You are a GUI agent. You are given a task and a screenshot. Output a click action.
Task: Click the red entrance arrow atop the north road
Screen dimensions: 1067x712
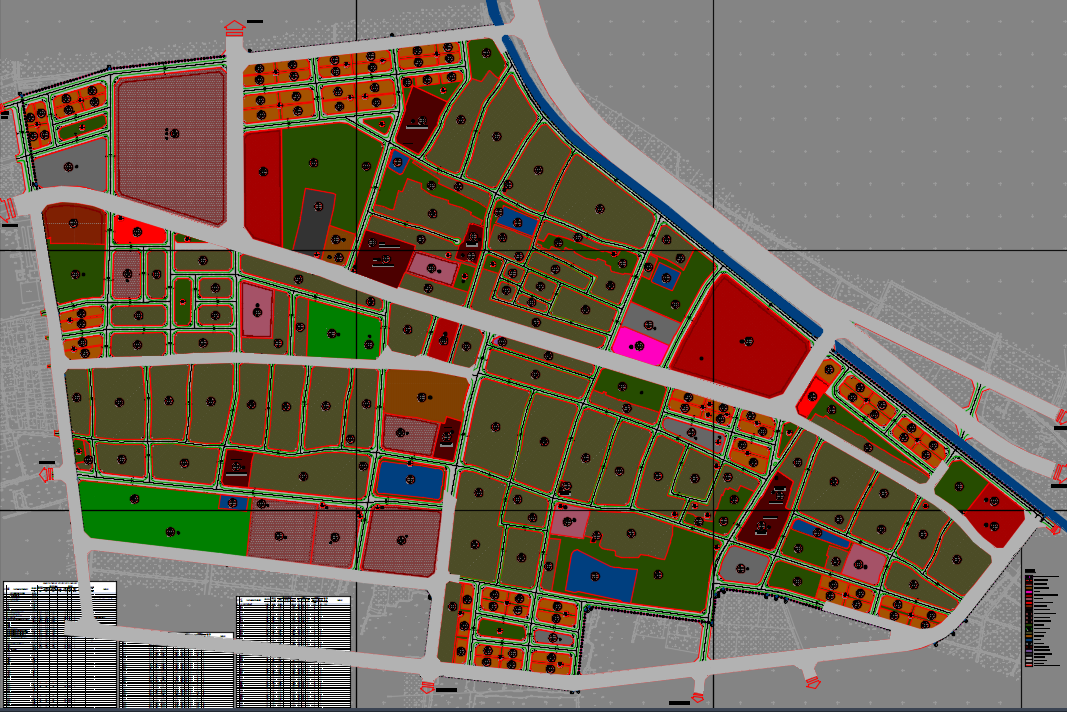click(234, 28)
